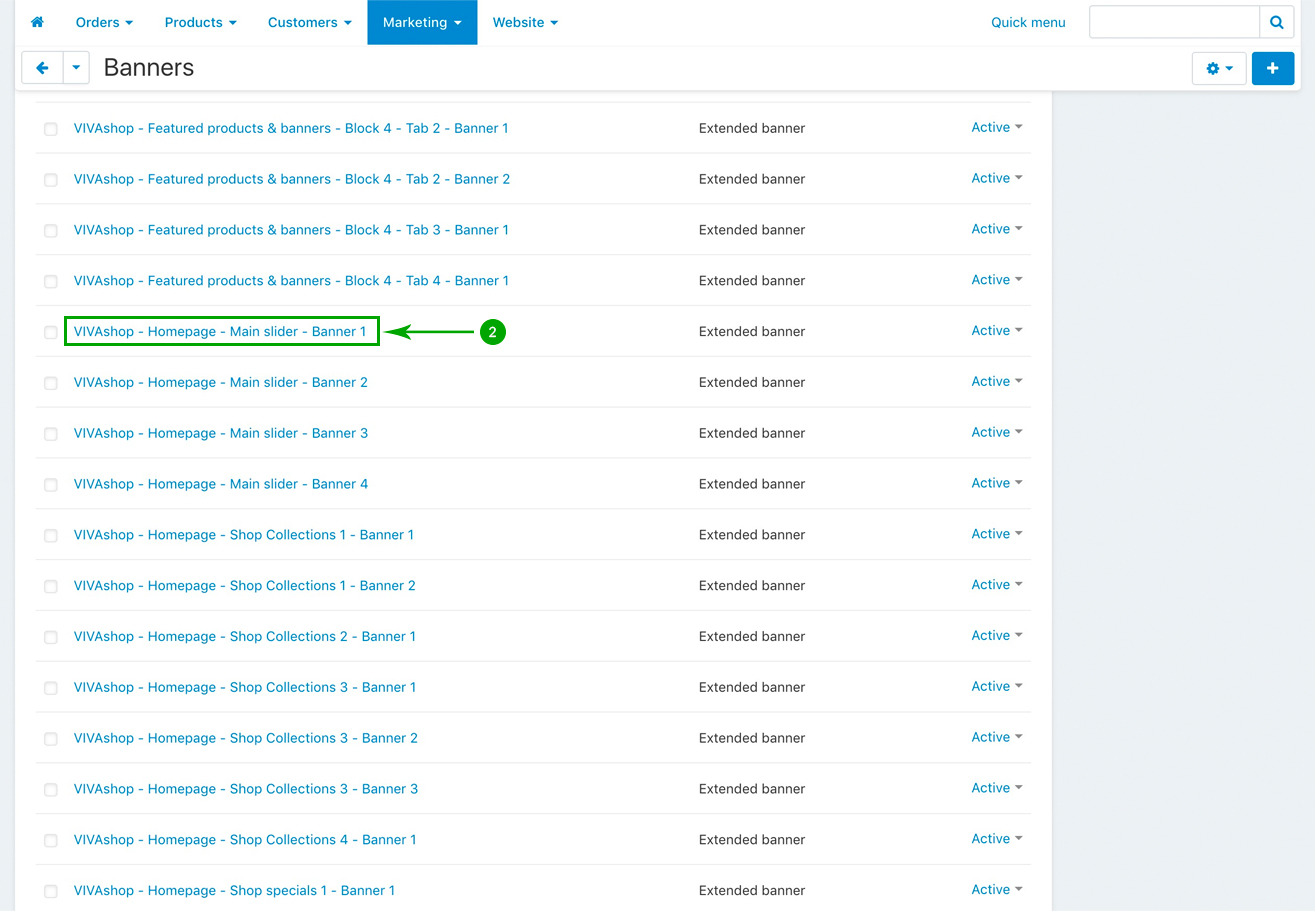
Task: Change Active status for Block 4 - Tab 4 - Banner 1
Action: 996,280
